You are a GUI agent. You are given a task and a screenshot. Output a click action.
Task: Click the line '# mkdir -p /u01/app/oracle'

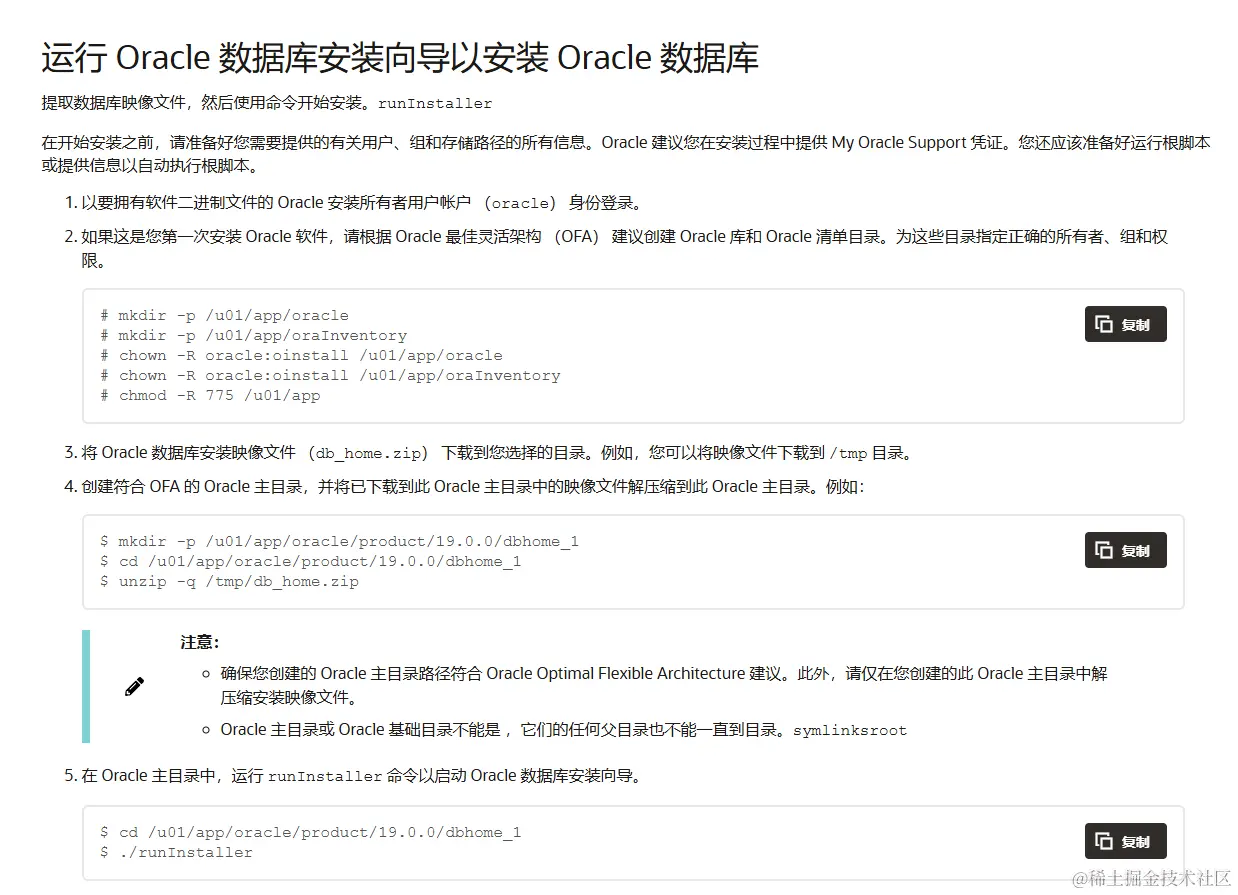coord(225,315)
